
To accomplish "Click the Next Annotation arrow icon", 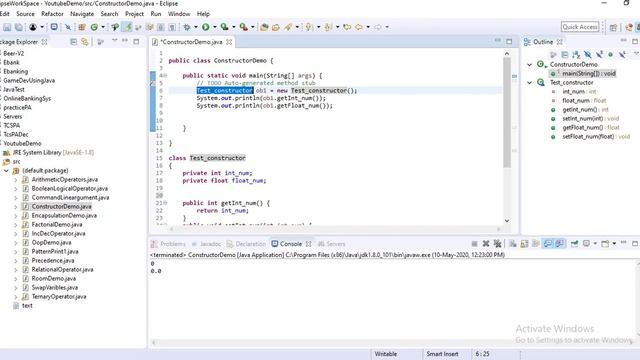I will pos(309,27).
